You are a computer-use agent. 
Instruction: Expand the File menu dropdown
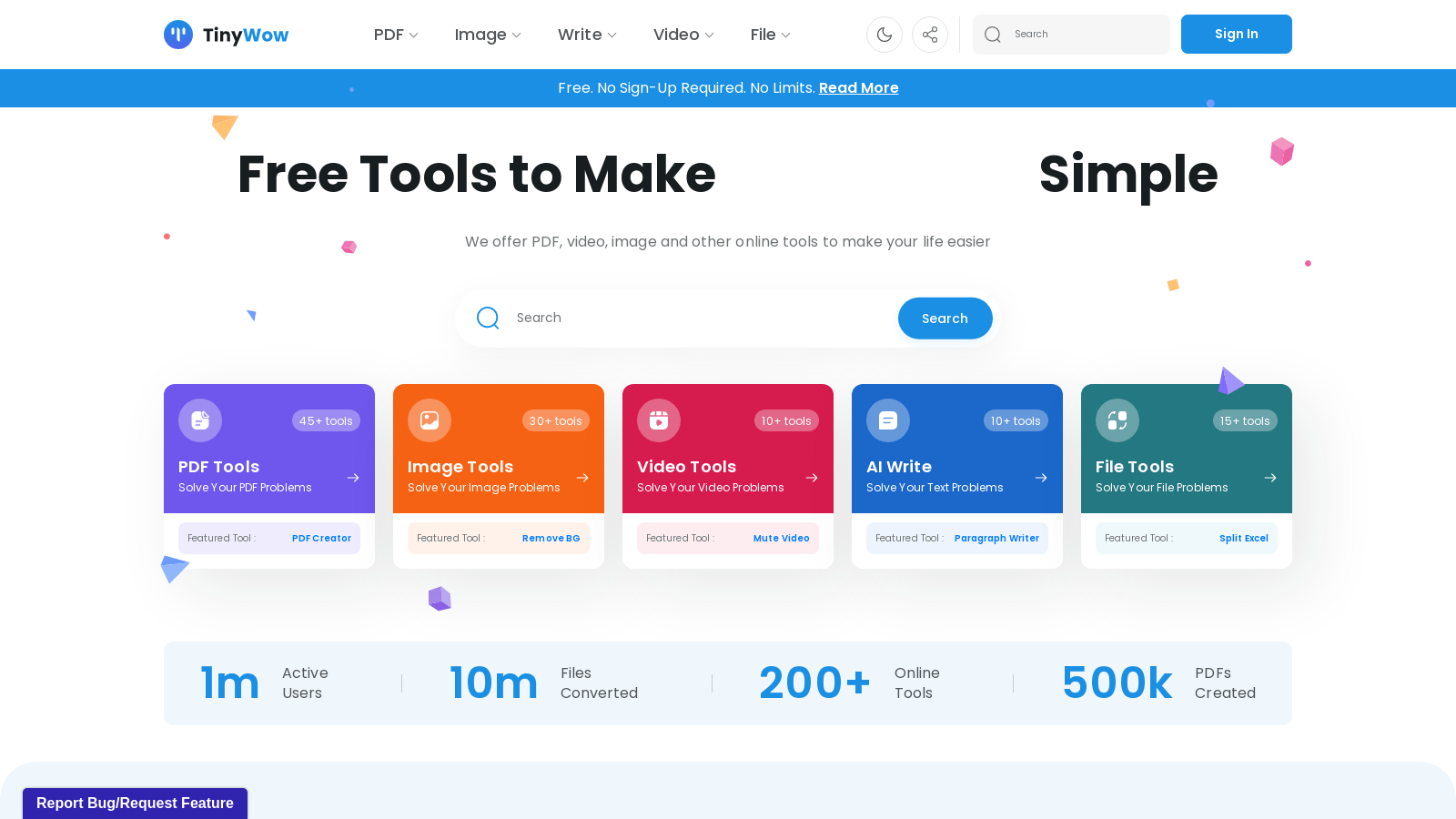(771, 35)
